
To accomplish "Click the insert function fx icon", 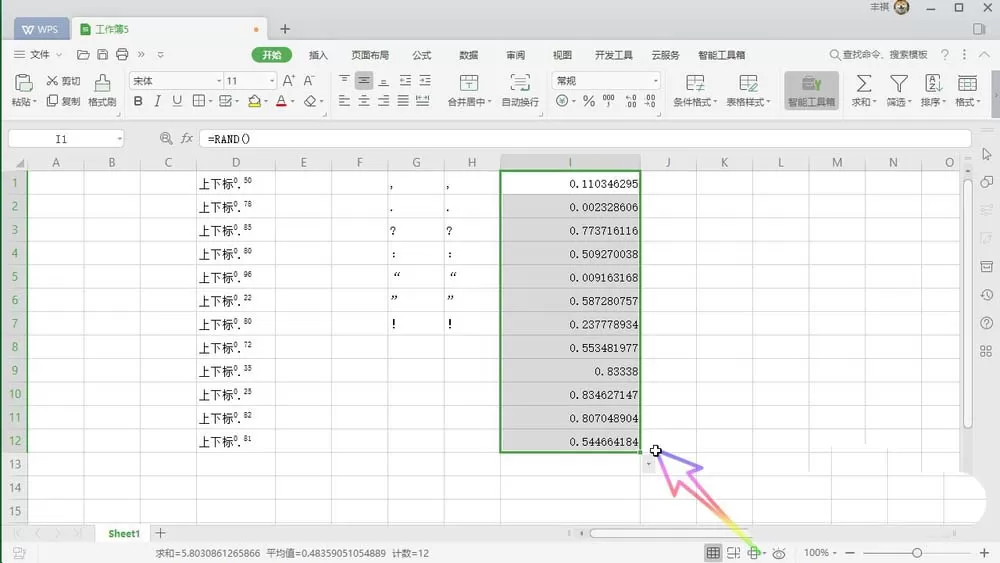I will 187,138.
